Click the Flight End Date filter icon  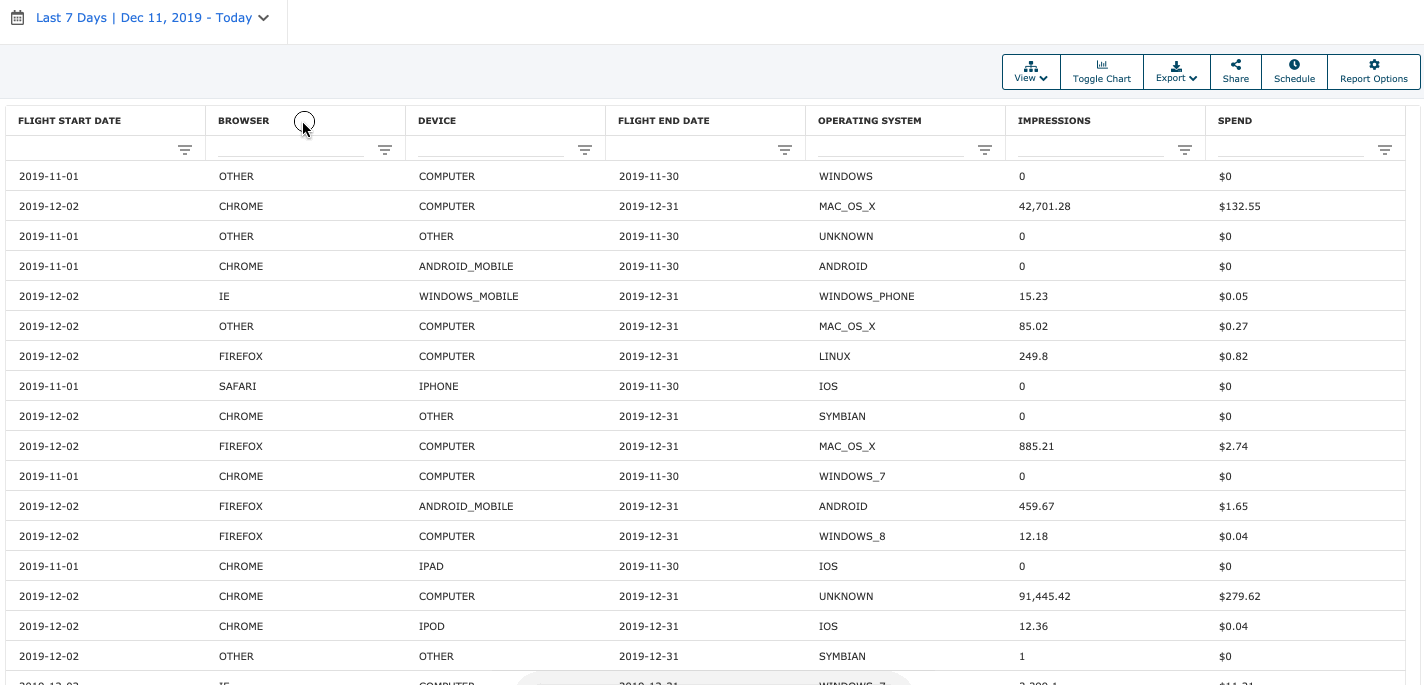[785, 150]
